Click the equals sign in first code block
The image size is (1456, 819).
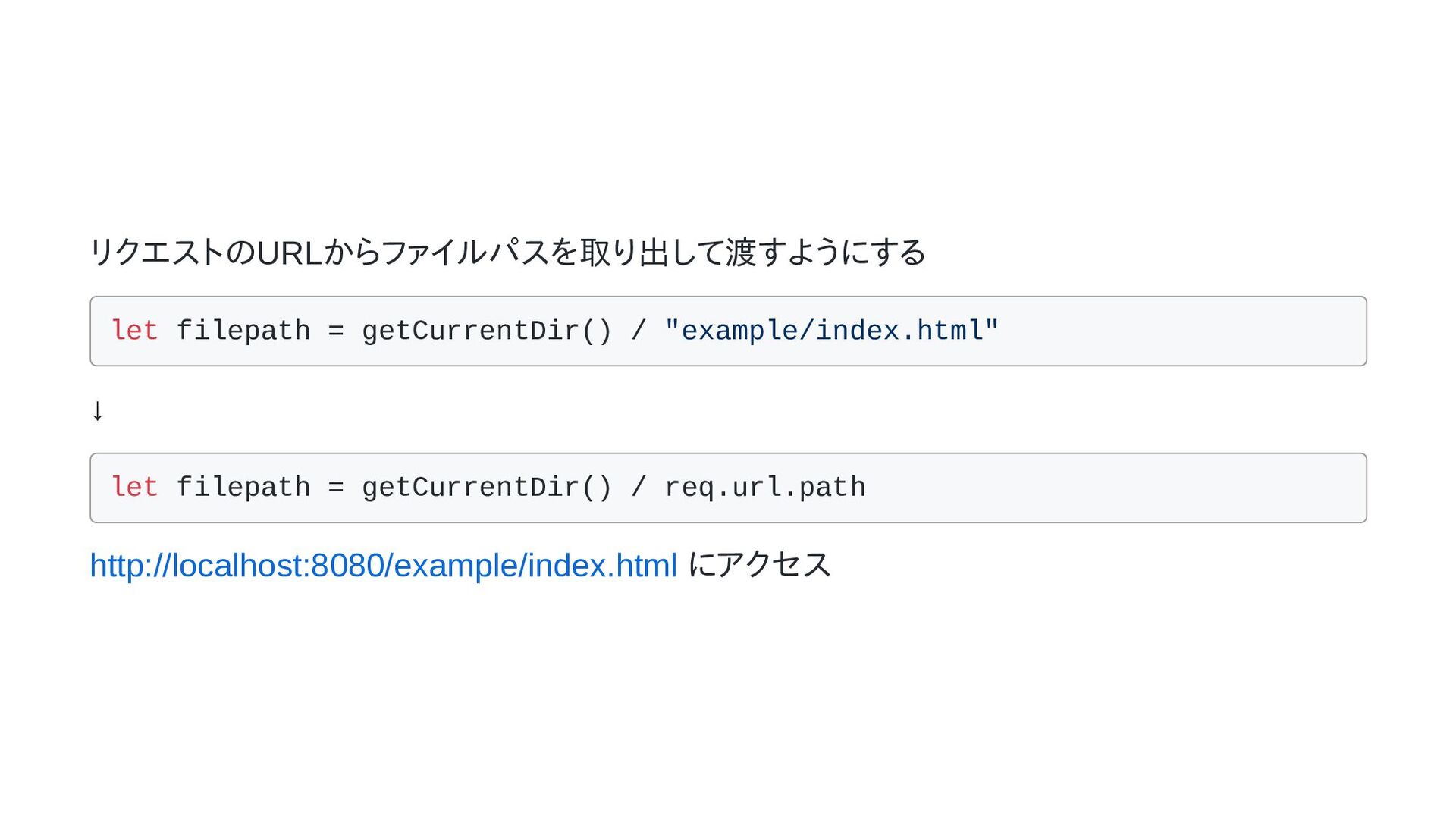(336, 331)
